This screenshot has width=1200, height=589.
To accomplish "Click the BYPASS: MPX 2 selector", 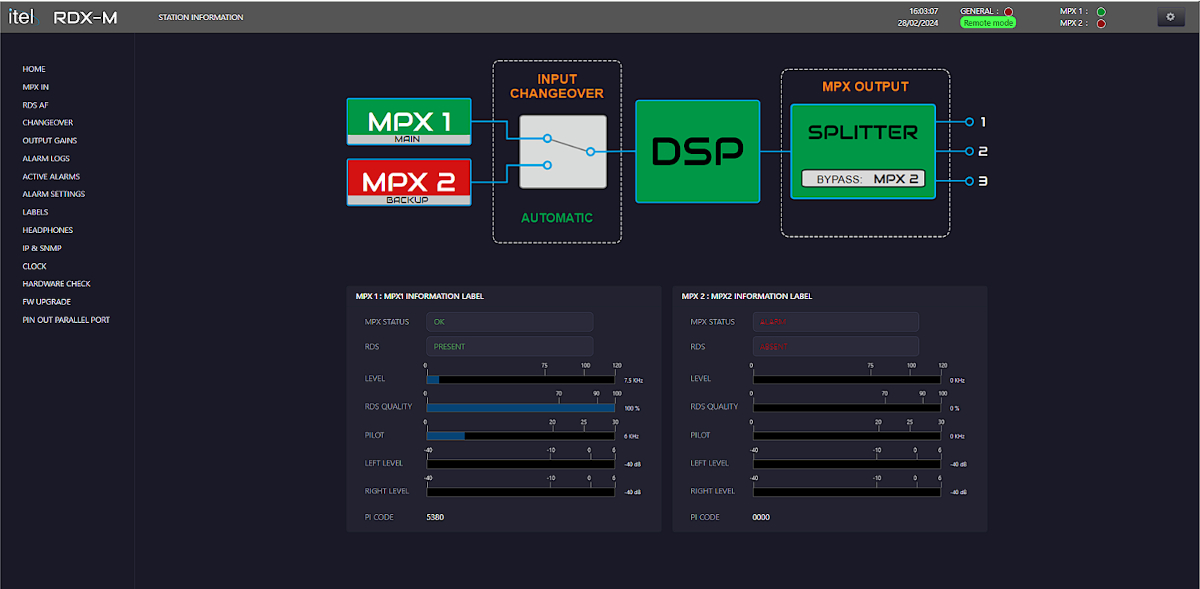I will pos(863,180).
